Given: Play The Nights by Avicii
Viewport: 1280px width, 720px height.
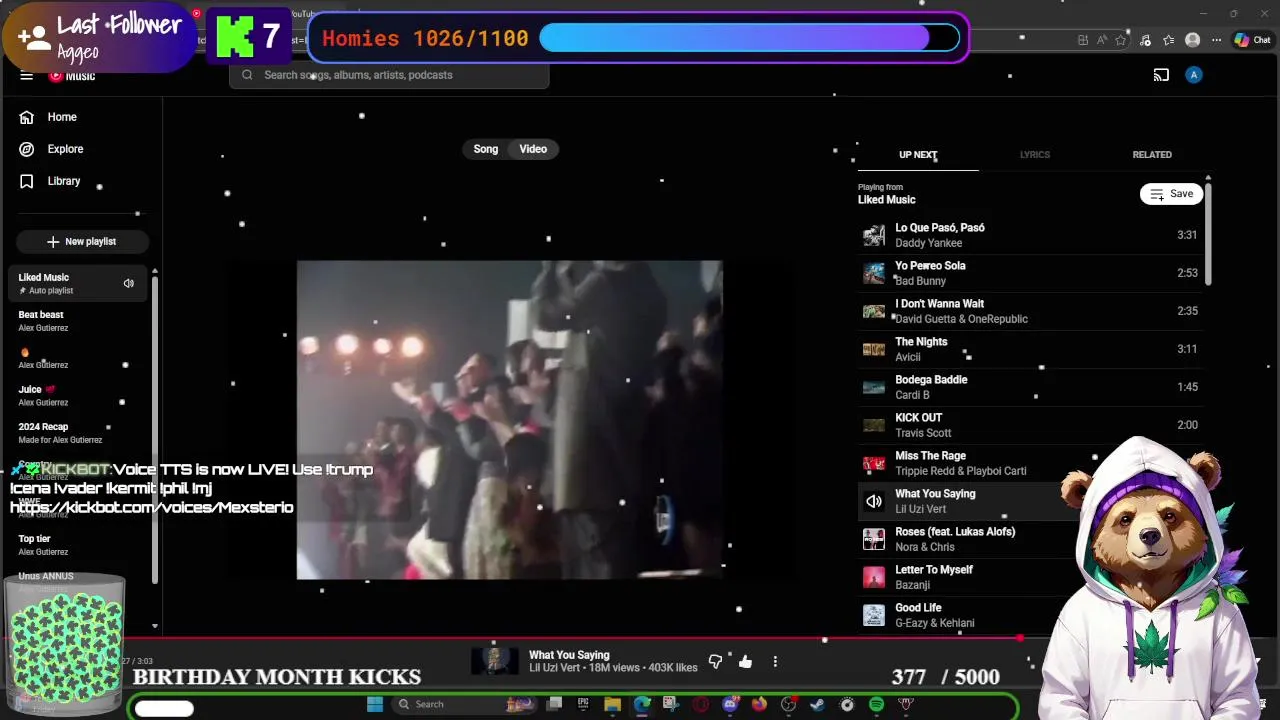Looking at the screenshot, I should pyautogui.click(x=1030, y=349).
